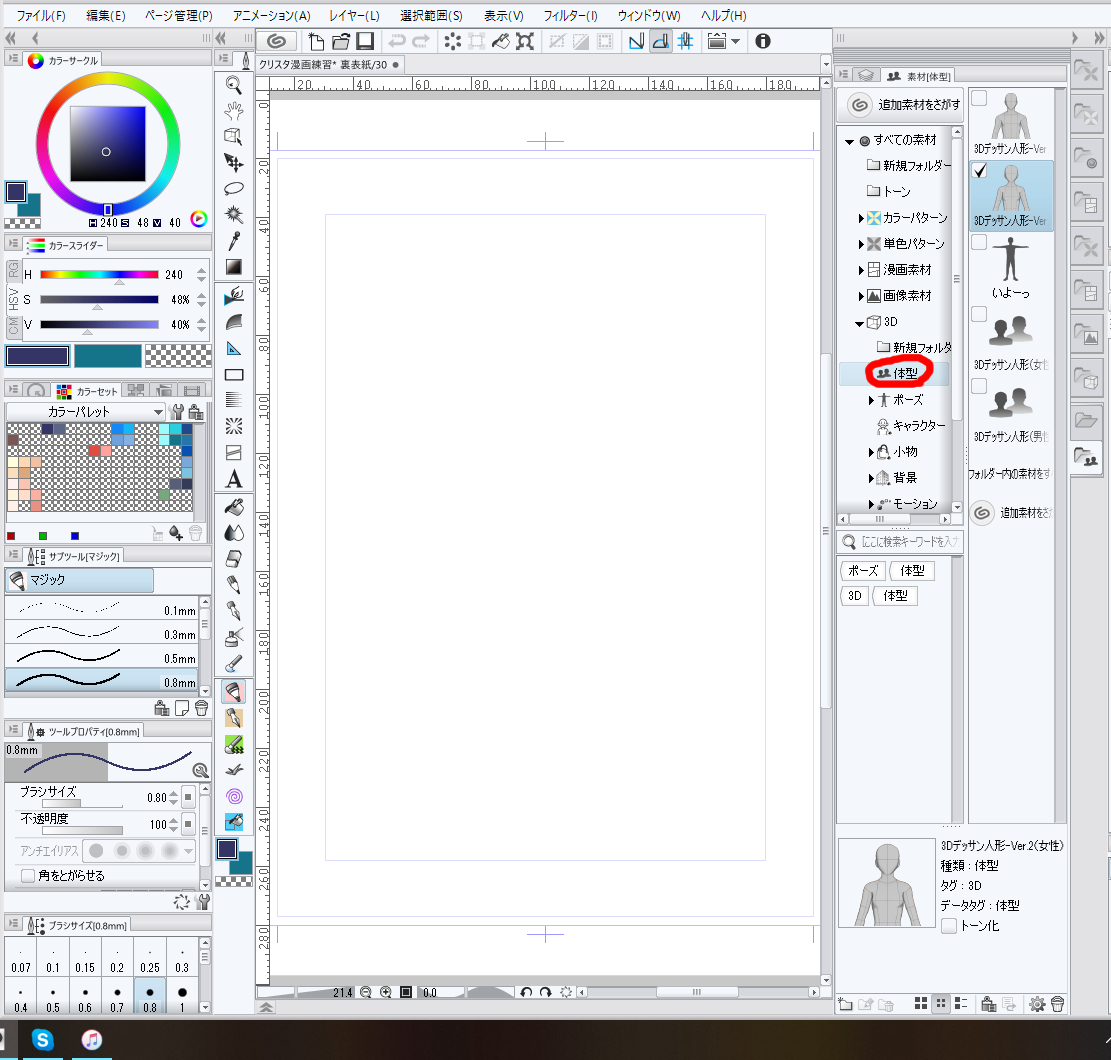Viewport: 1111px width, 1060px height.
Task: Click the info circle toolbar icon
Action: tap(762, 42)
